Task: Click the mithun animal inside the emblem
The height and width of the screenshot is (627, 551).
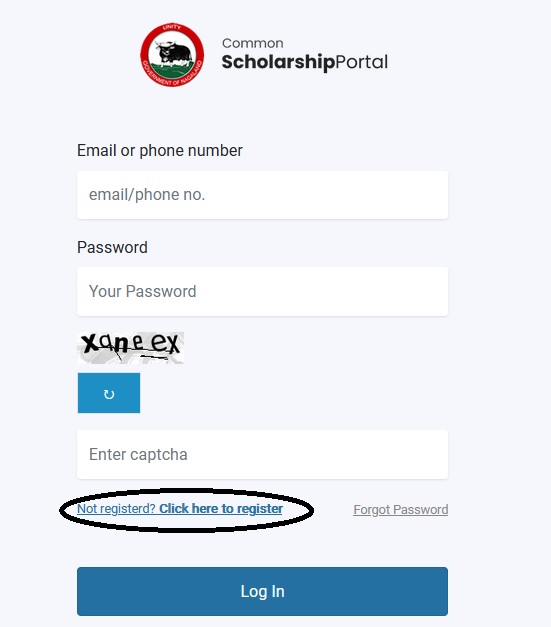Action: (174, 54)
